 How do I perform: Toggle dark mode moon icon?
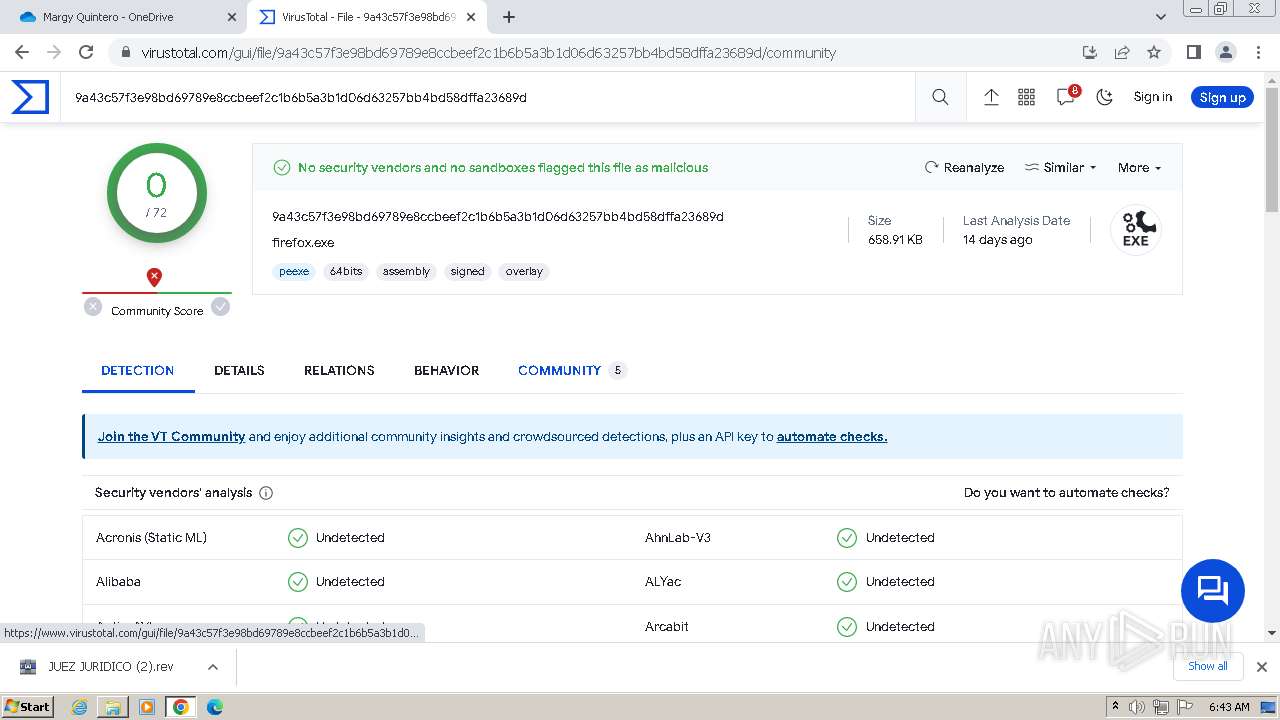tap(1104, 97)
